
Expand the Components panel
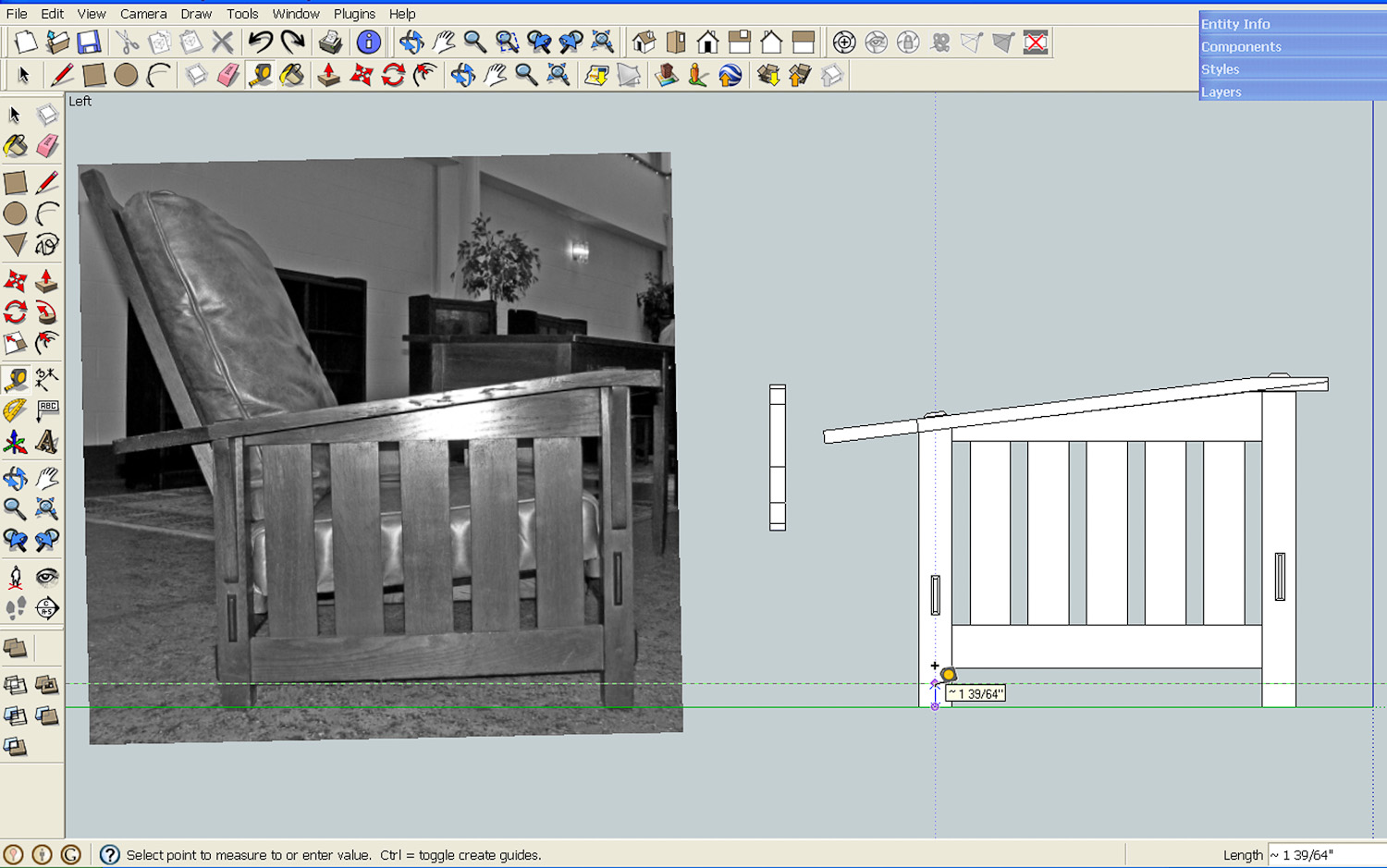(x=1293, y=46)
